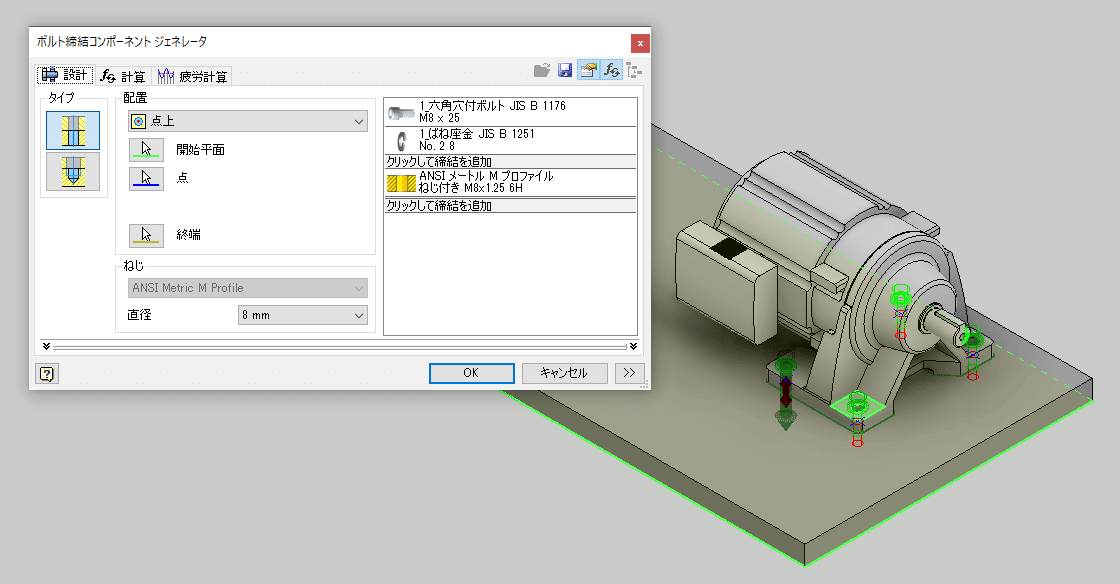
Task: Click the hex socket bolt icon
Action: tap(401, 113)
